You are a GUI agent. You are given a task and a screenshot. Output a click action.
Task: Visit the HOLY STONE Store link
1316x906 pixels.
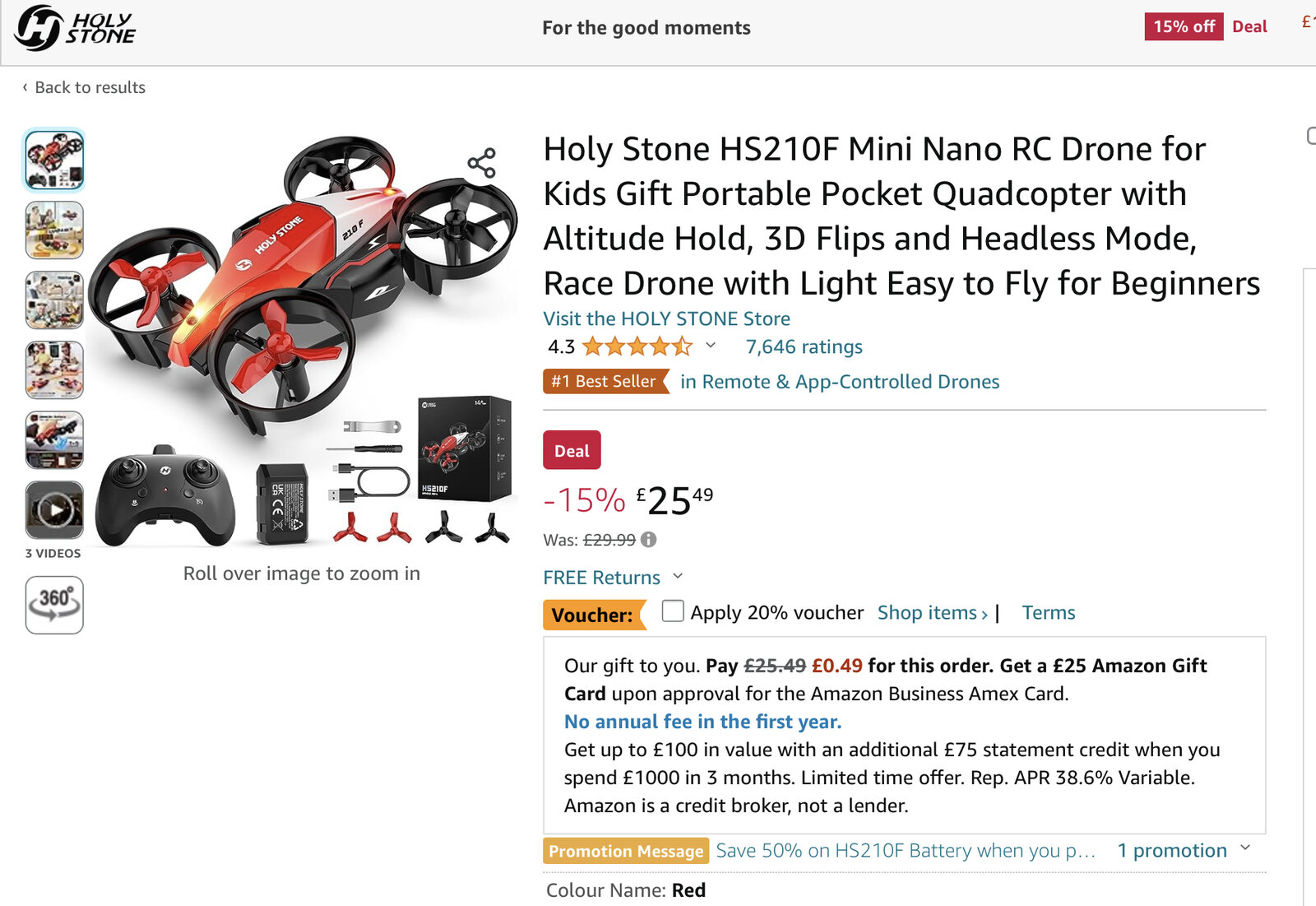click(666, 318)
